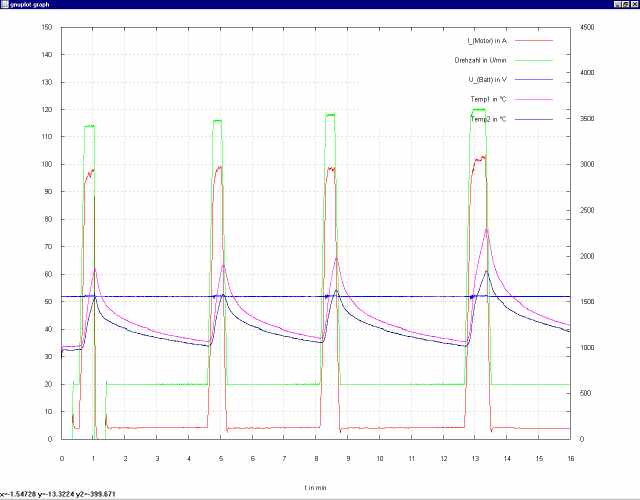Click the left axis tick label 120
This screenshot has width=640, height=500.
coord(47,110)
